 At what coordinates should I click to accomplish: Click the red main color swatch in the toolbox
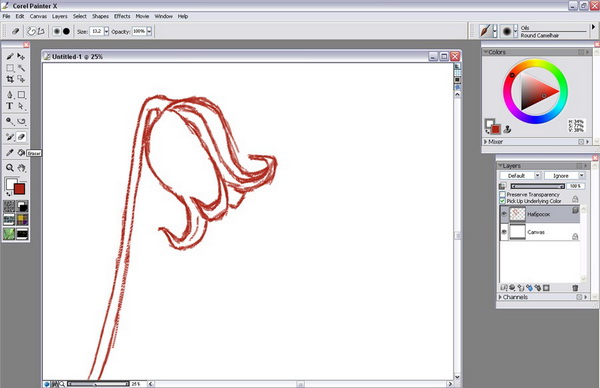tap(20, 189)
